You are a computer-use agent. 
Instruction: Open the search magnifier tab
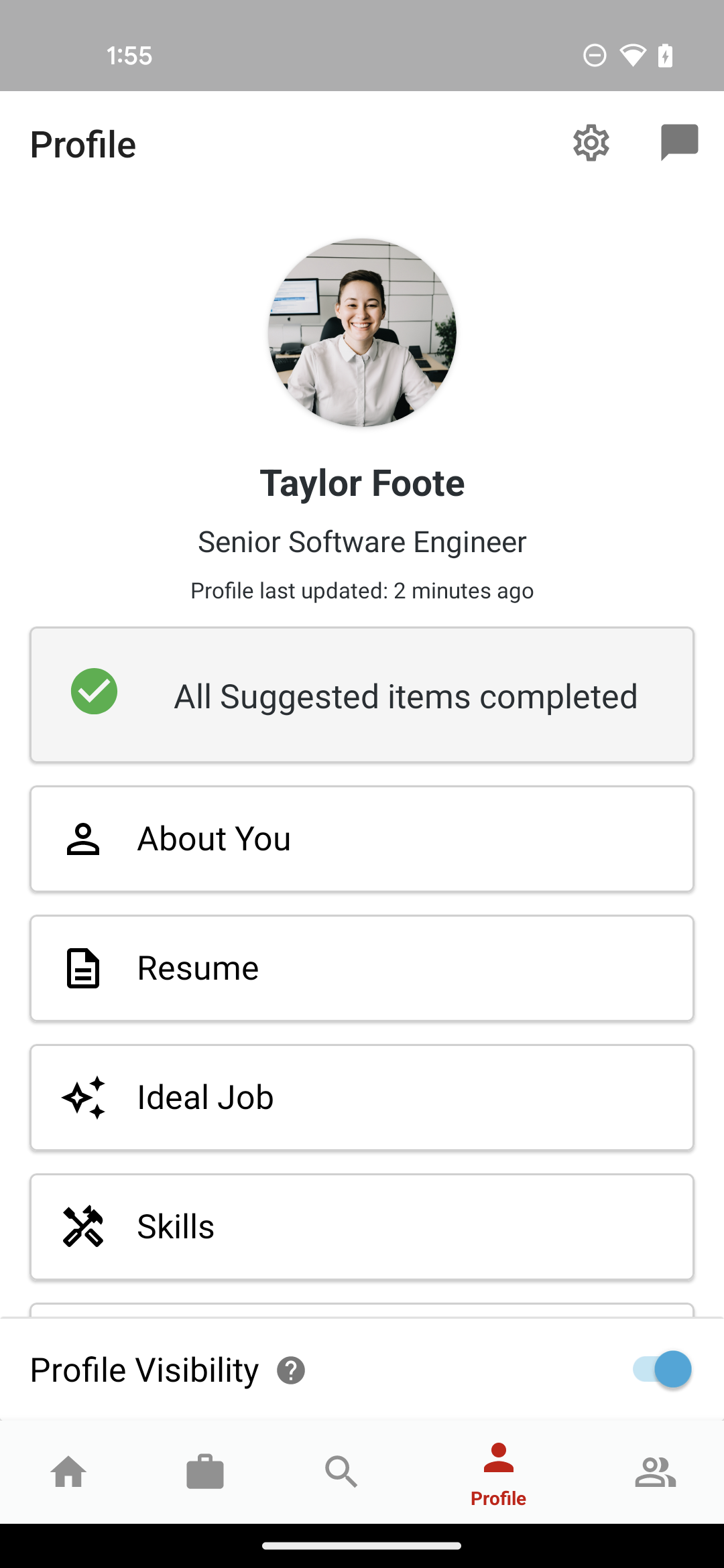(x=341, y=1472)
